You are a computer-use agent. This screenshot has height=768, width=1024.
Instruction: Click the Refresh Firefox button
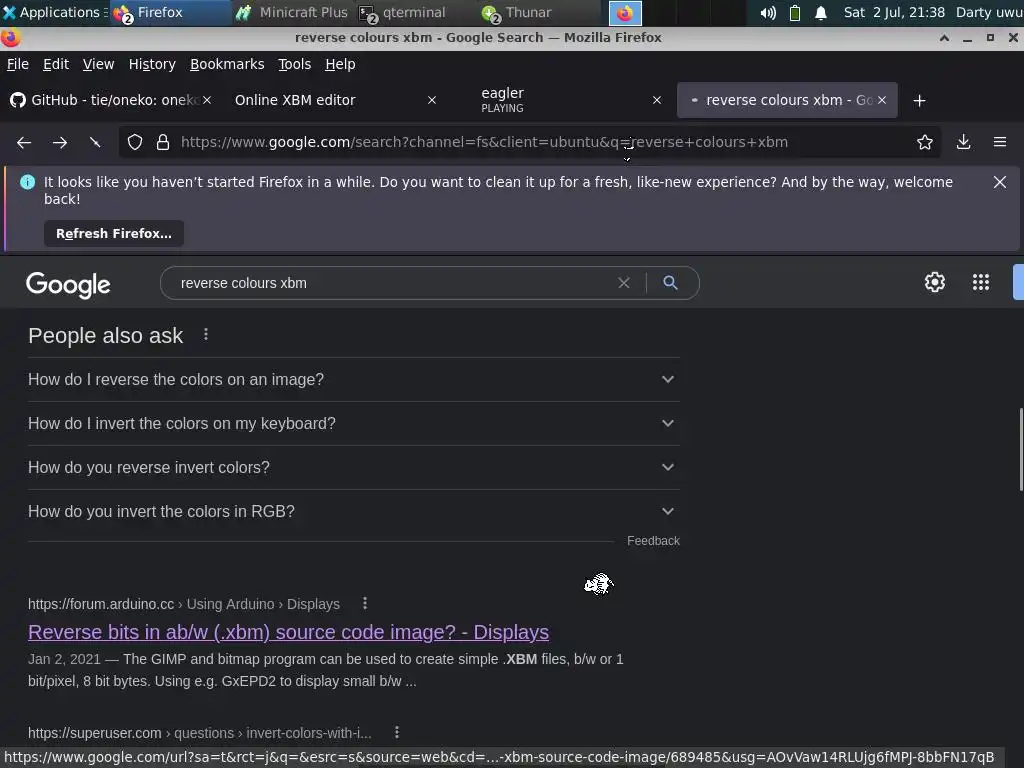(x=114, y=233)
